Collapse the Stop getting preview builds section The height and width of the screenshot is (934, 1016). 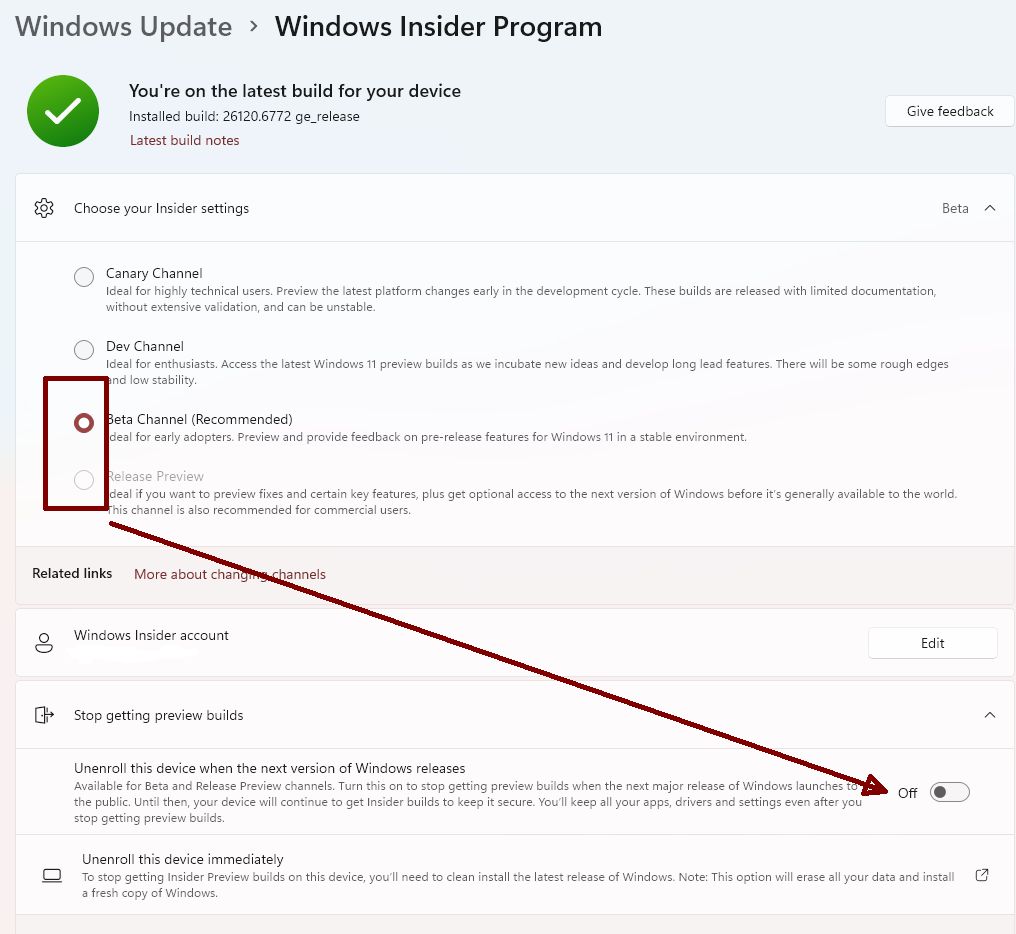[x=990, y=715]
